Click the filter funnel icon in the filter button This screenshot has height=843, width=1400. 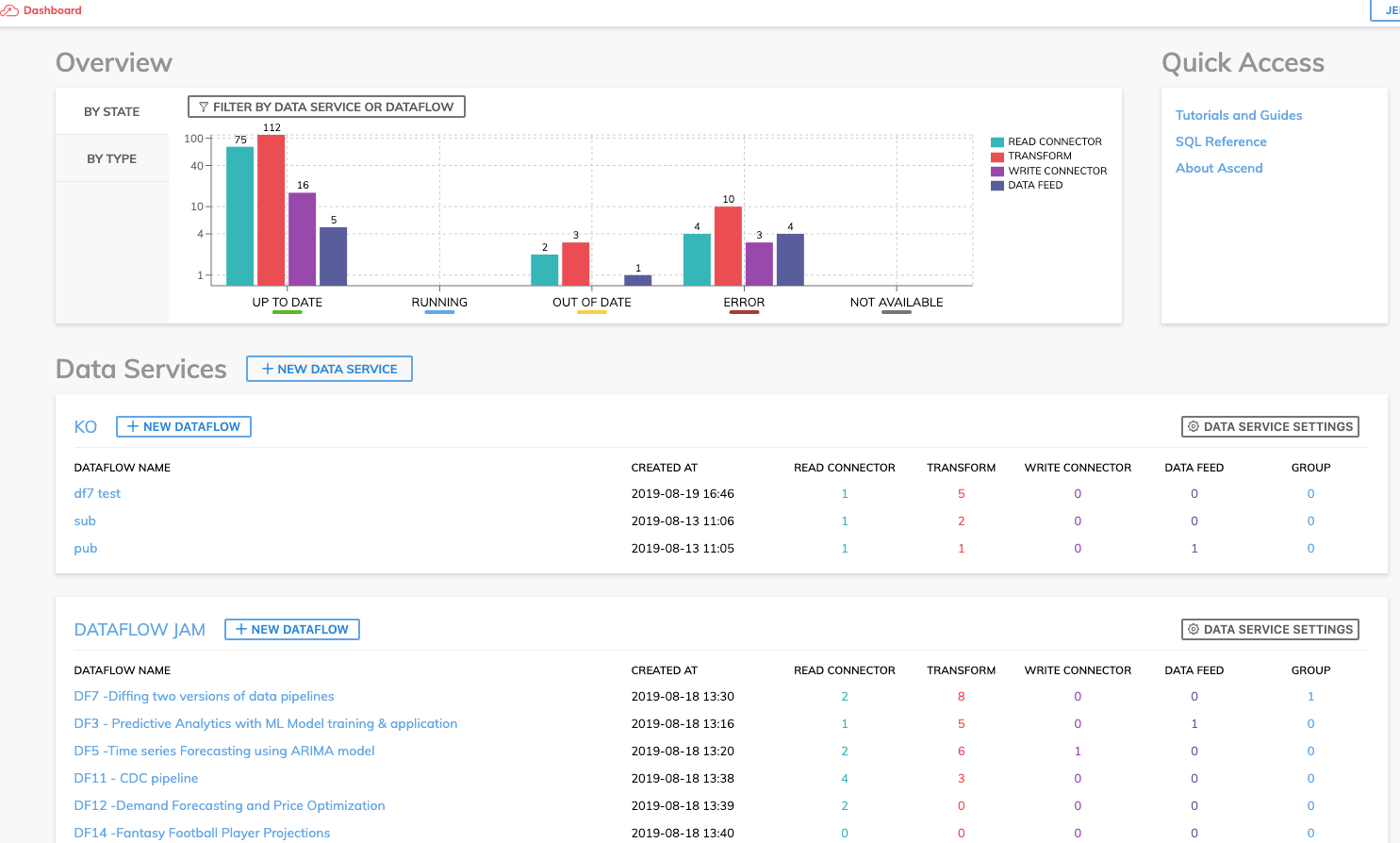pos(204,107)
